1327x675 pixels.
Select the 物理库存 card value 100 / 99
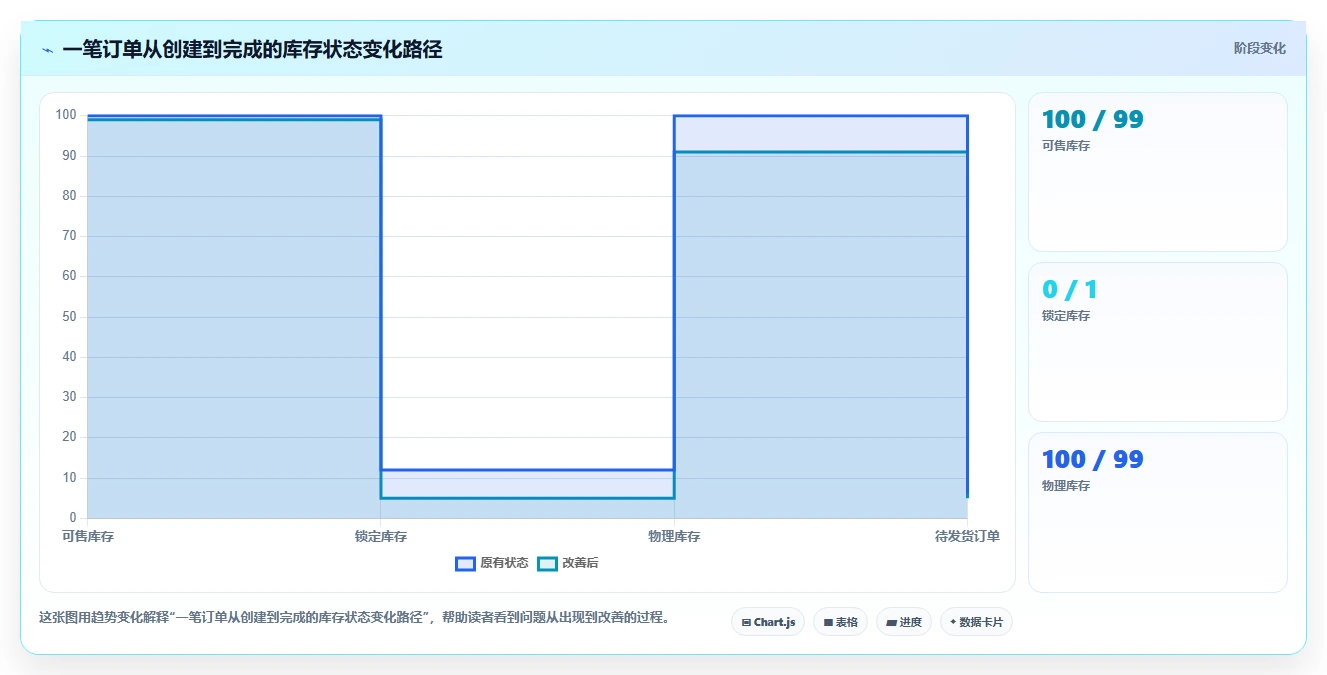(x=1092, y=460)
